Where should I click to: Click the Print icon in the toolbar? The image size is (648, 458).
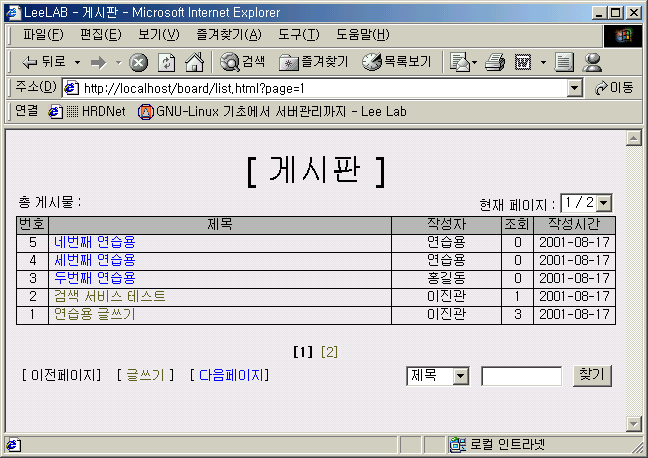[494, 62]
